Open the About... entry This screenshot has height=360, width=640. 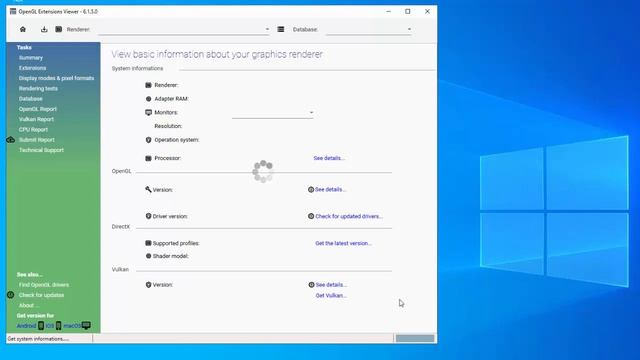point(29,305)
